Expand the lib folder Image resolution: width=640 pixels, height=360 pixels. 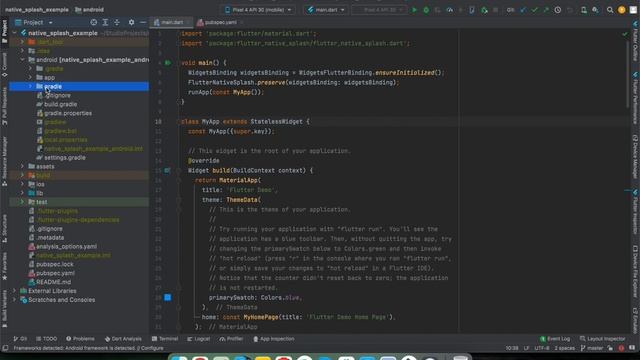click(x=22, y=193)
